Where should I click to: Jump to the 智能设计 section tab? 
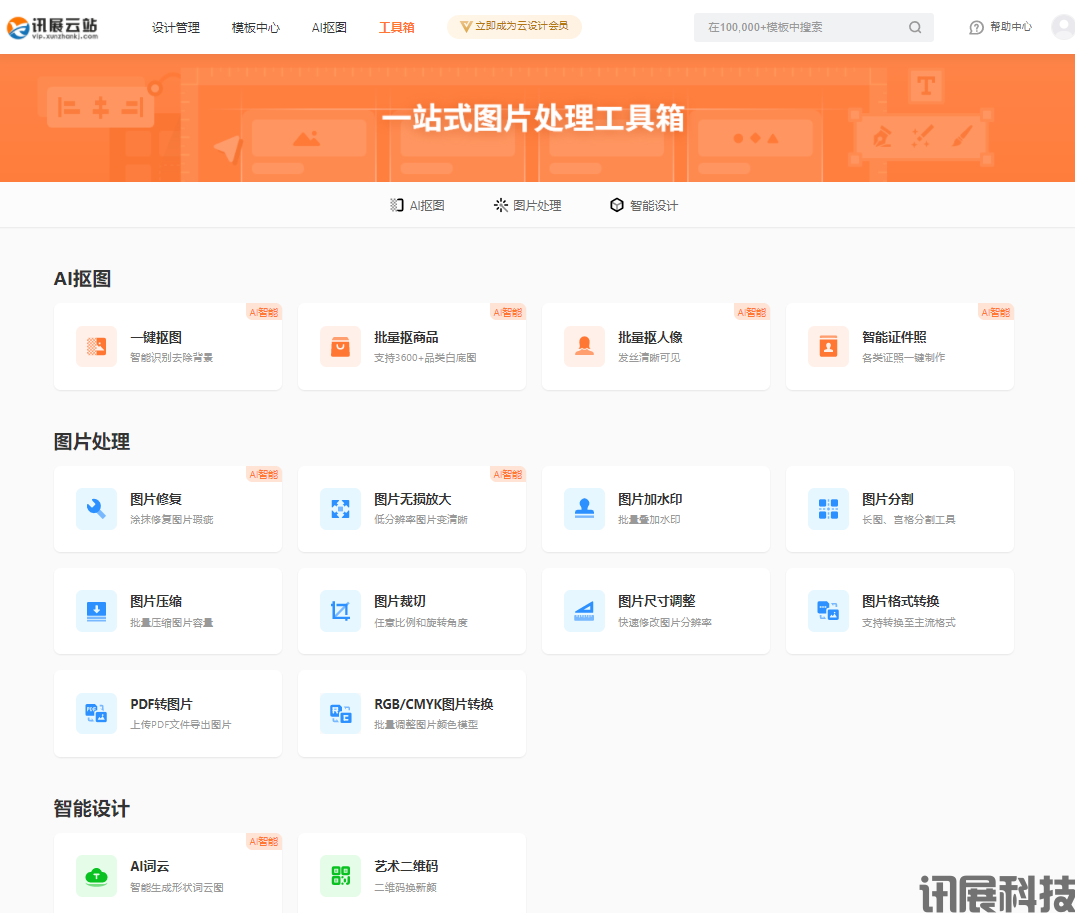point(644,205)
